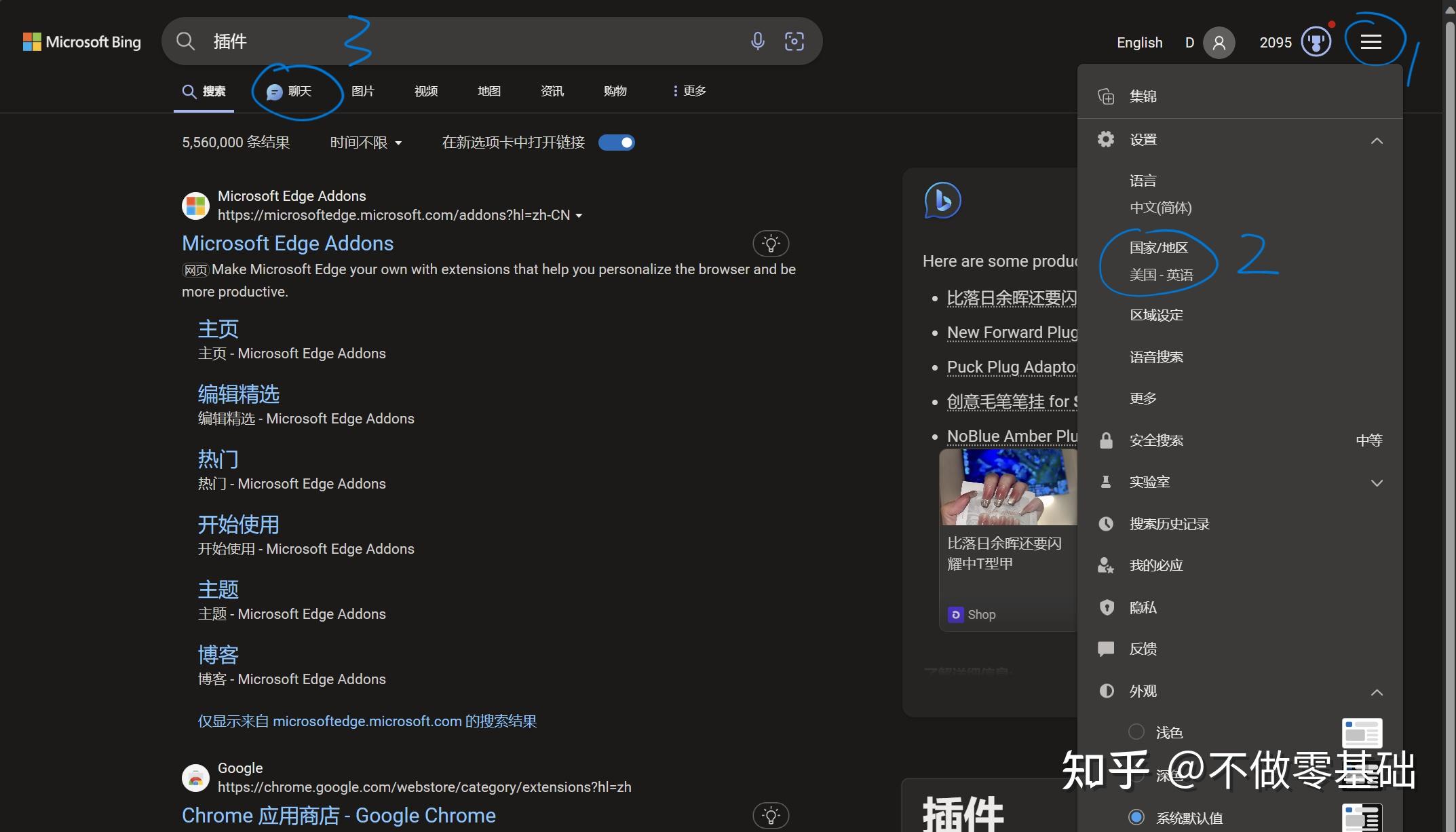Viewport: 1456px width, 832px height.
Task: Open 更多 tabs overflow menu
Action: 689,91
